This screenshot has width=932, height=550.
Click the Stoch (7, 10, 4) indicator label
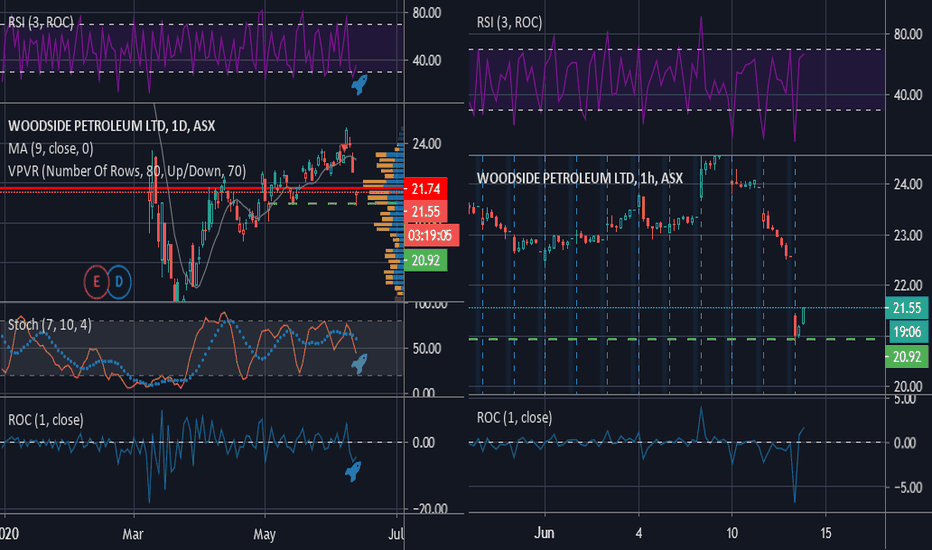50,325
